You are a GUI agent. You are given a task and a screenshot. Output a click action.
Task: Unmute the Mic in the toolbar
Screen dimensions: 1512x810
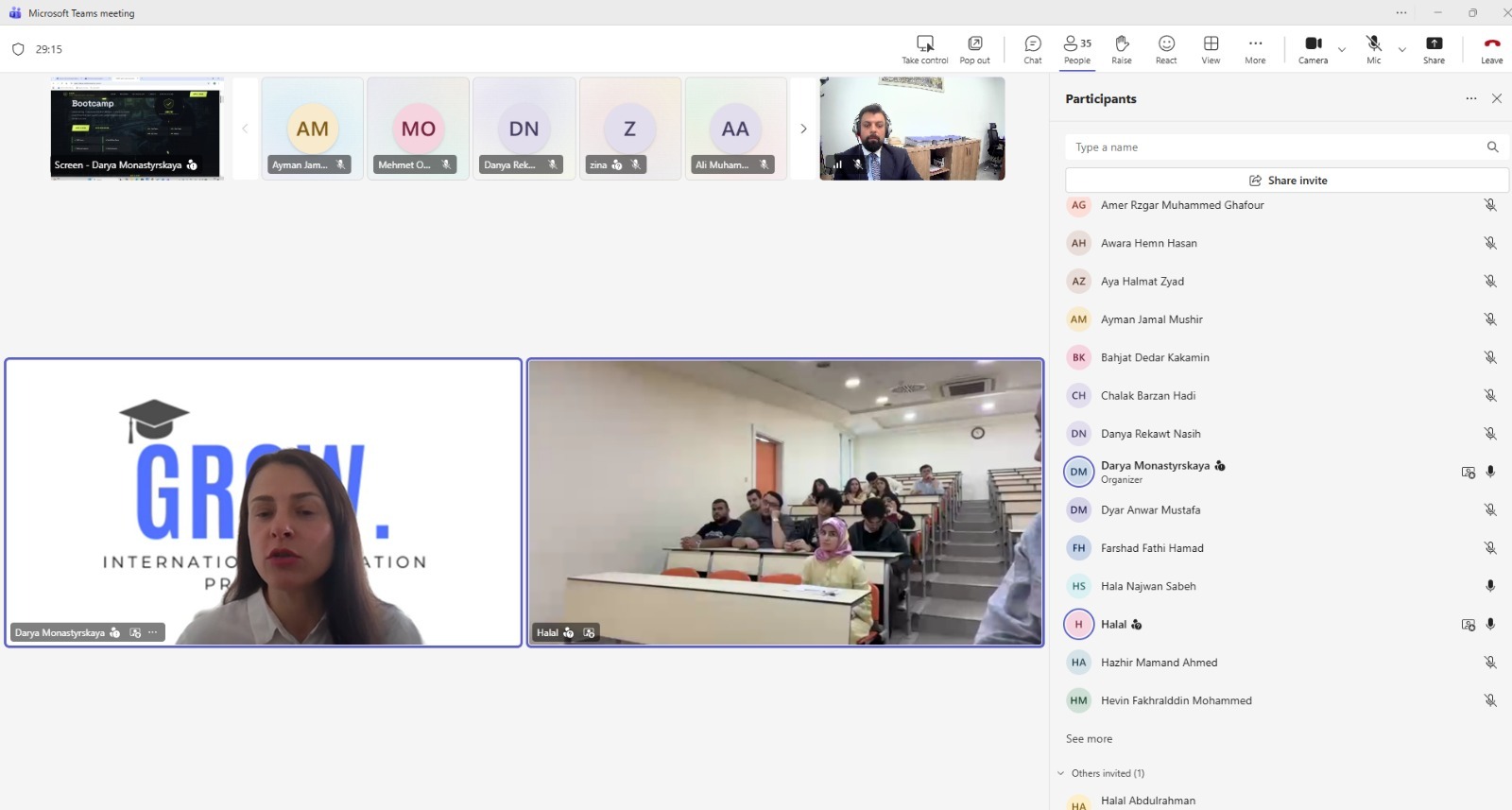pyautogui.click(x=1373, y=49)
